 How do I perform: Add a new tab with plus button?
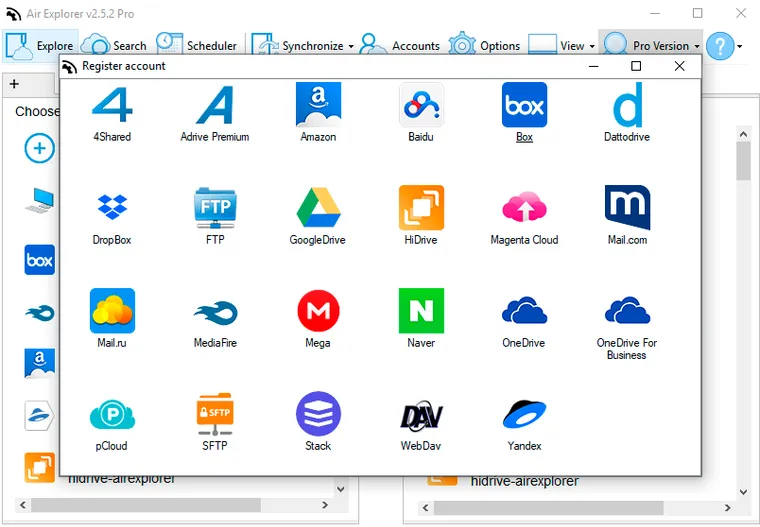click(x=15, y=84)
